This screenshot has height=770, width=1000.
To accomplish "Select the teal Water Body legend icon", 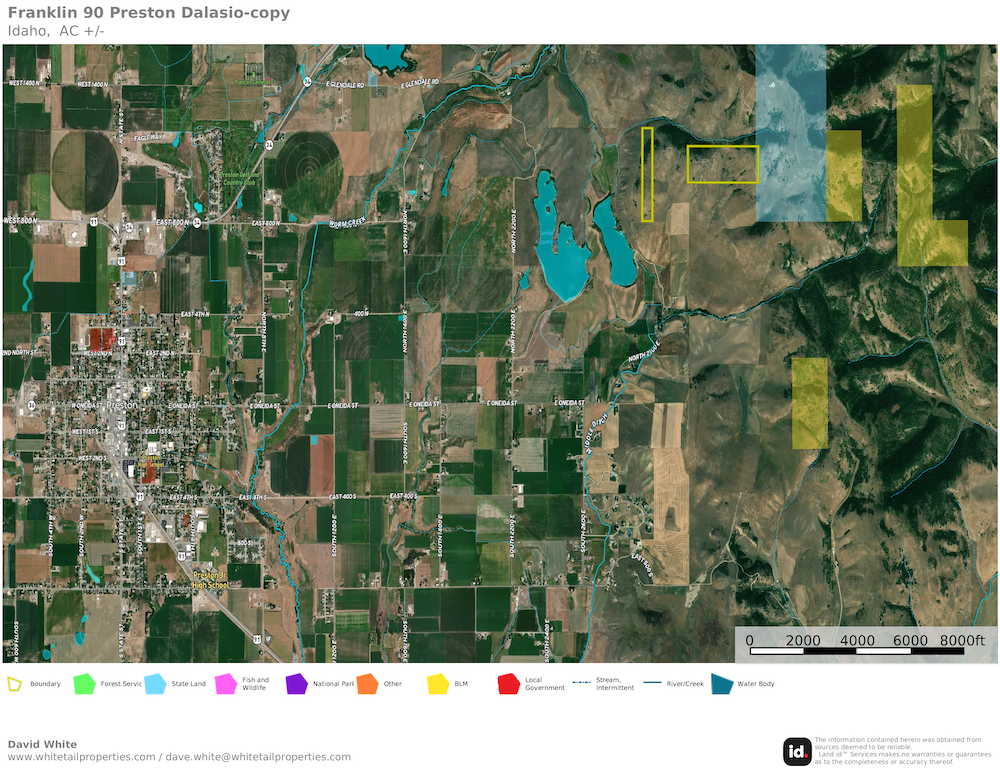I will (x=721, y=684).
